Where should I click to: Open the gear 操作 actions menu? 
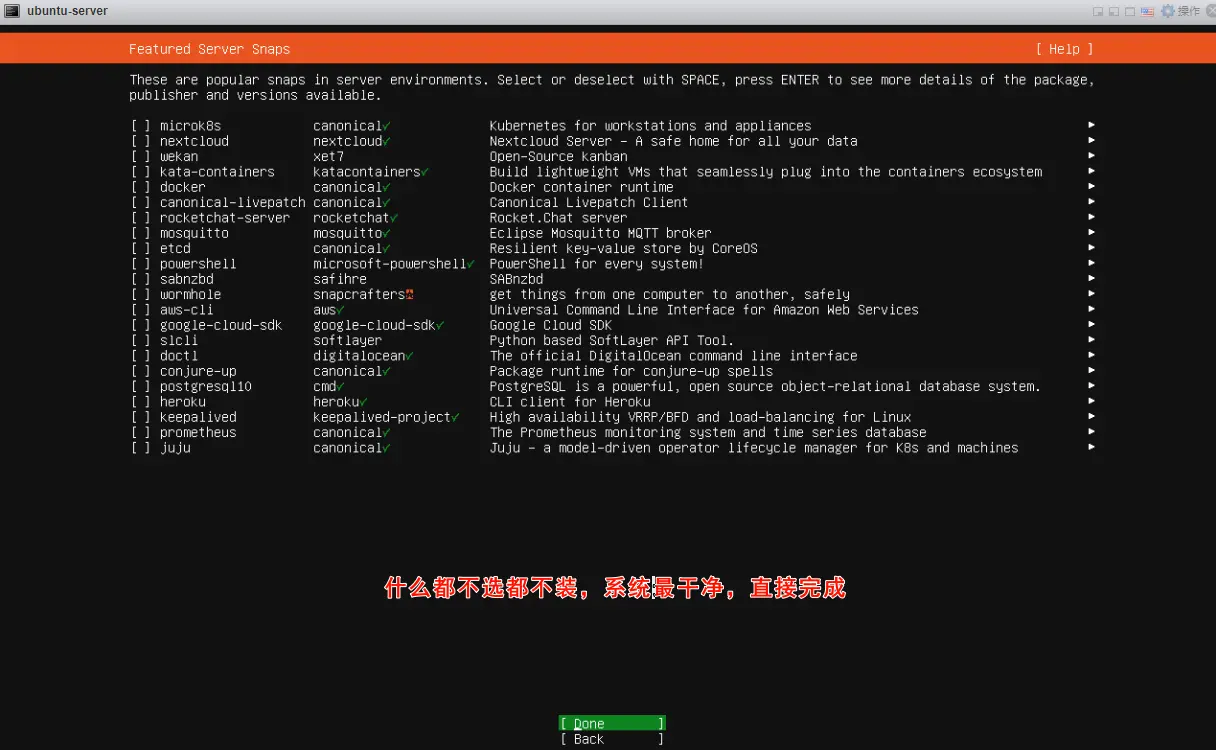(x=1180, y=11)
